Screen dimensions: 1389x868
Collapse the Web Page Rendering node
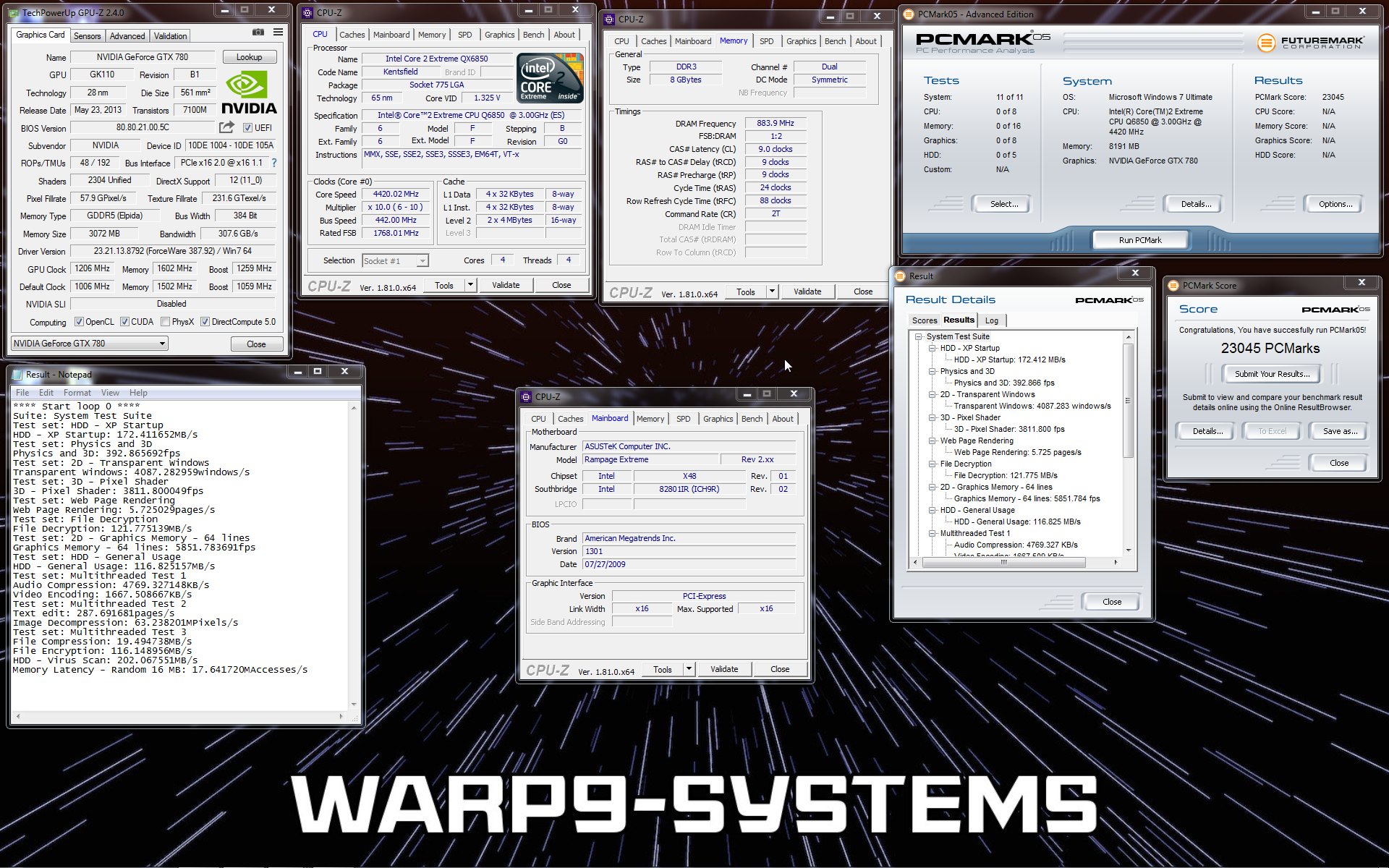point(933,441)
